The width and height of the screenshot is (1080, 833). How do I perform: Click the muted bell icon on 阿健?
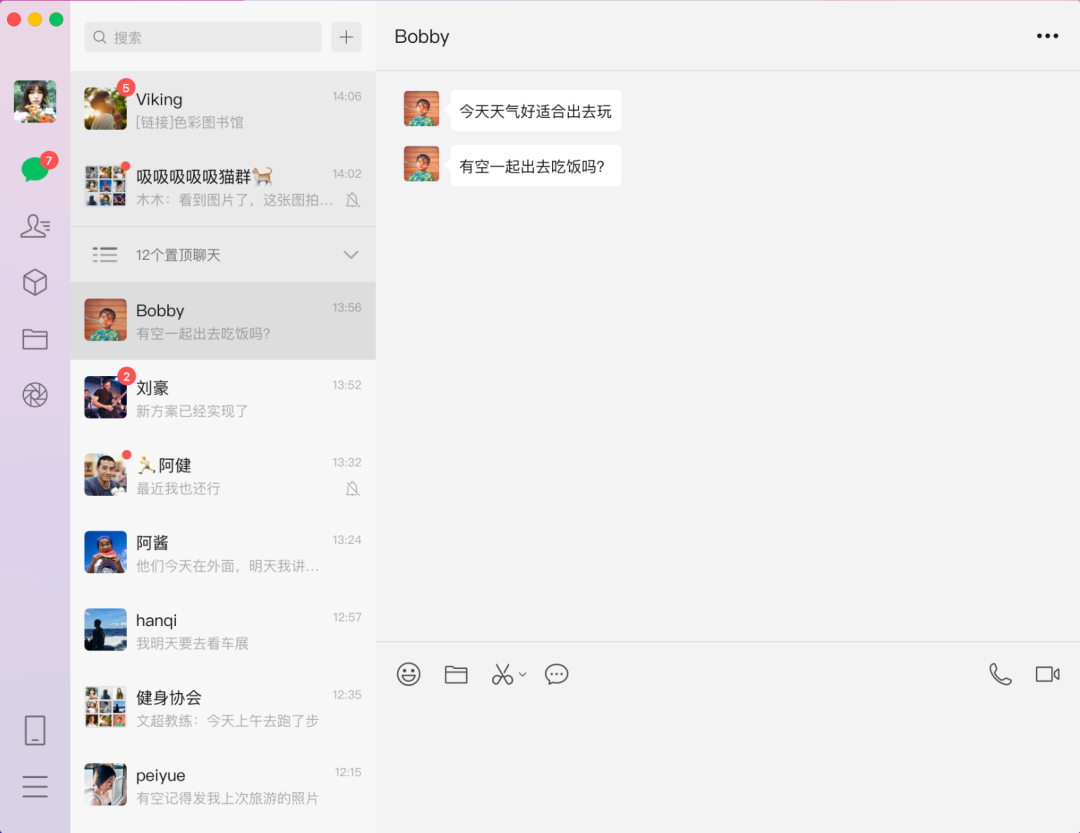[x=353, y=489]
